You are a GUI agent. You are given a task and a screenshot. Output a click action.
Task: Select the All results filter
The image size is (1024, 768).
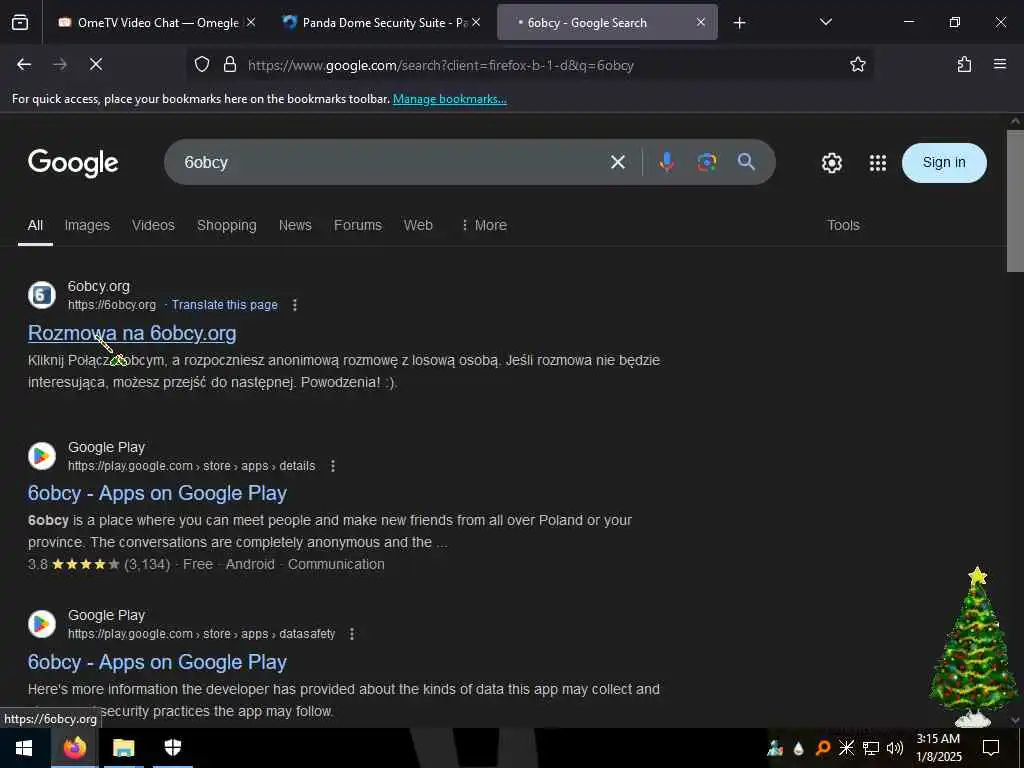[35, 225]
